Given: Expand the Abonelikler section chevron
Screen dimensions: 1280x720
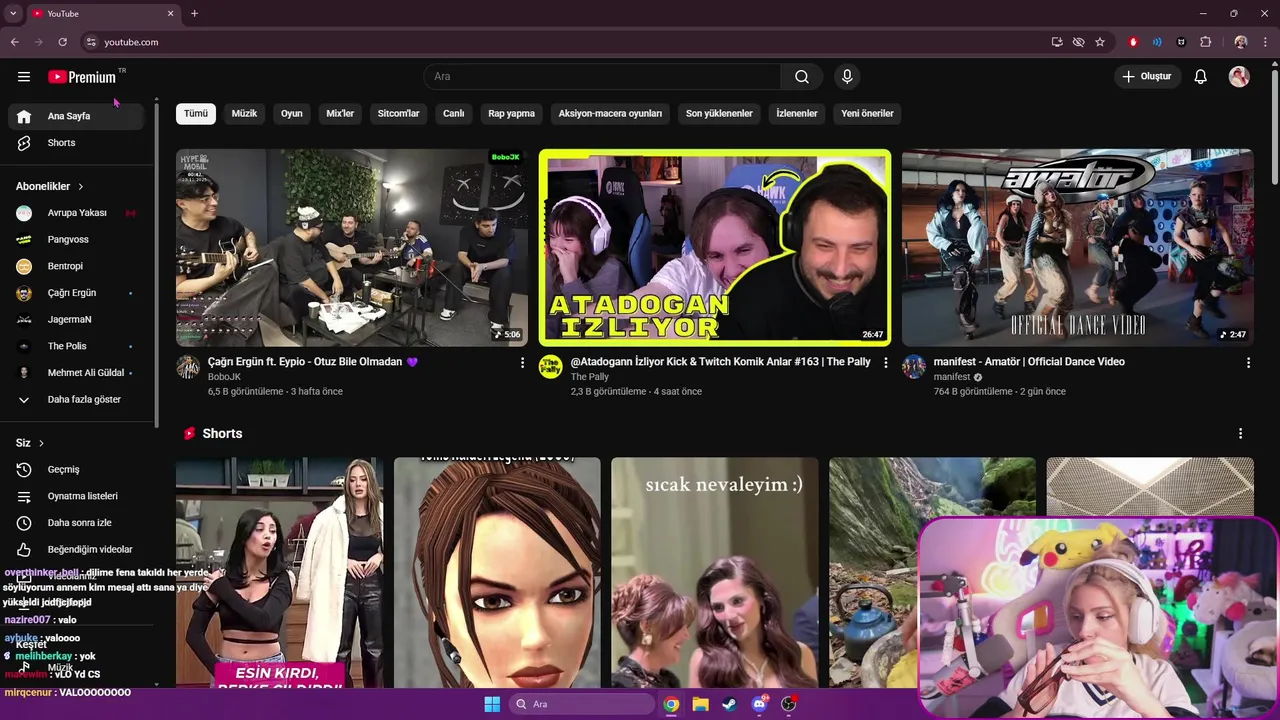Looking at the screenshot, I should (x=80, y=187).
